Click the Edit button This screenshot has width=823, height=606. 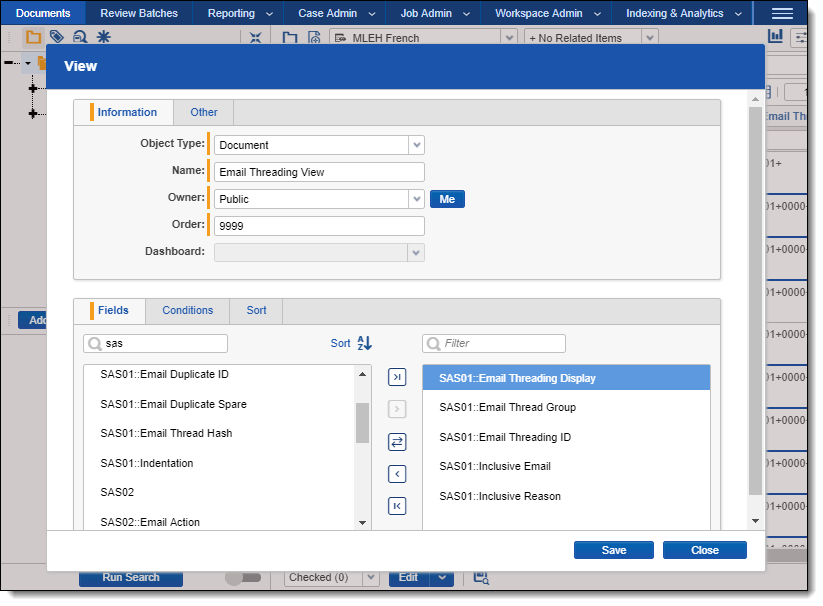pyautogui.click(x=409, y=578)
